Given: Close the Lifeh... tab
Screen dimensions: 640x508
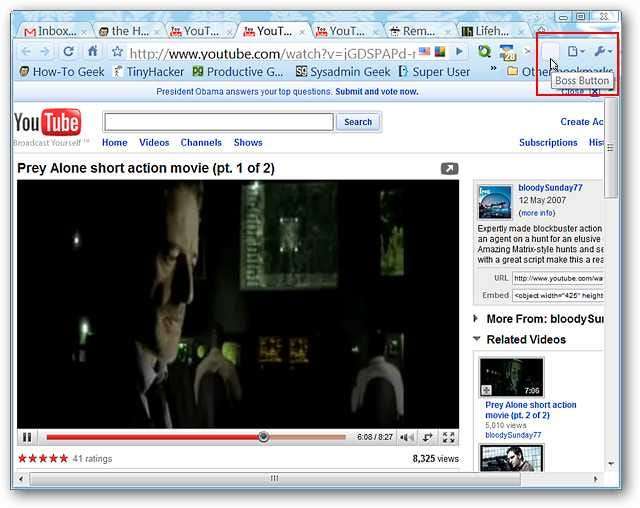Looking at the screenshot, I should tap(521, 32).
